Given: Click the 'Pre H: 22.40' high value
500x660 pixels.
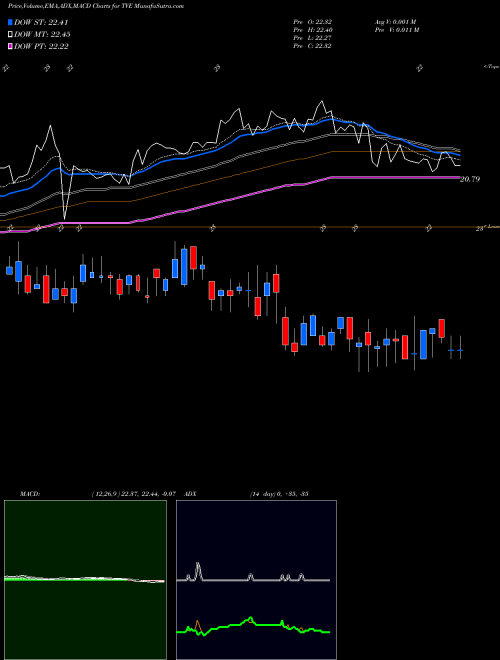Looking at the screenshot, I should tap(312, 30).
